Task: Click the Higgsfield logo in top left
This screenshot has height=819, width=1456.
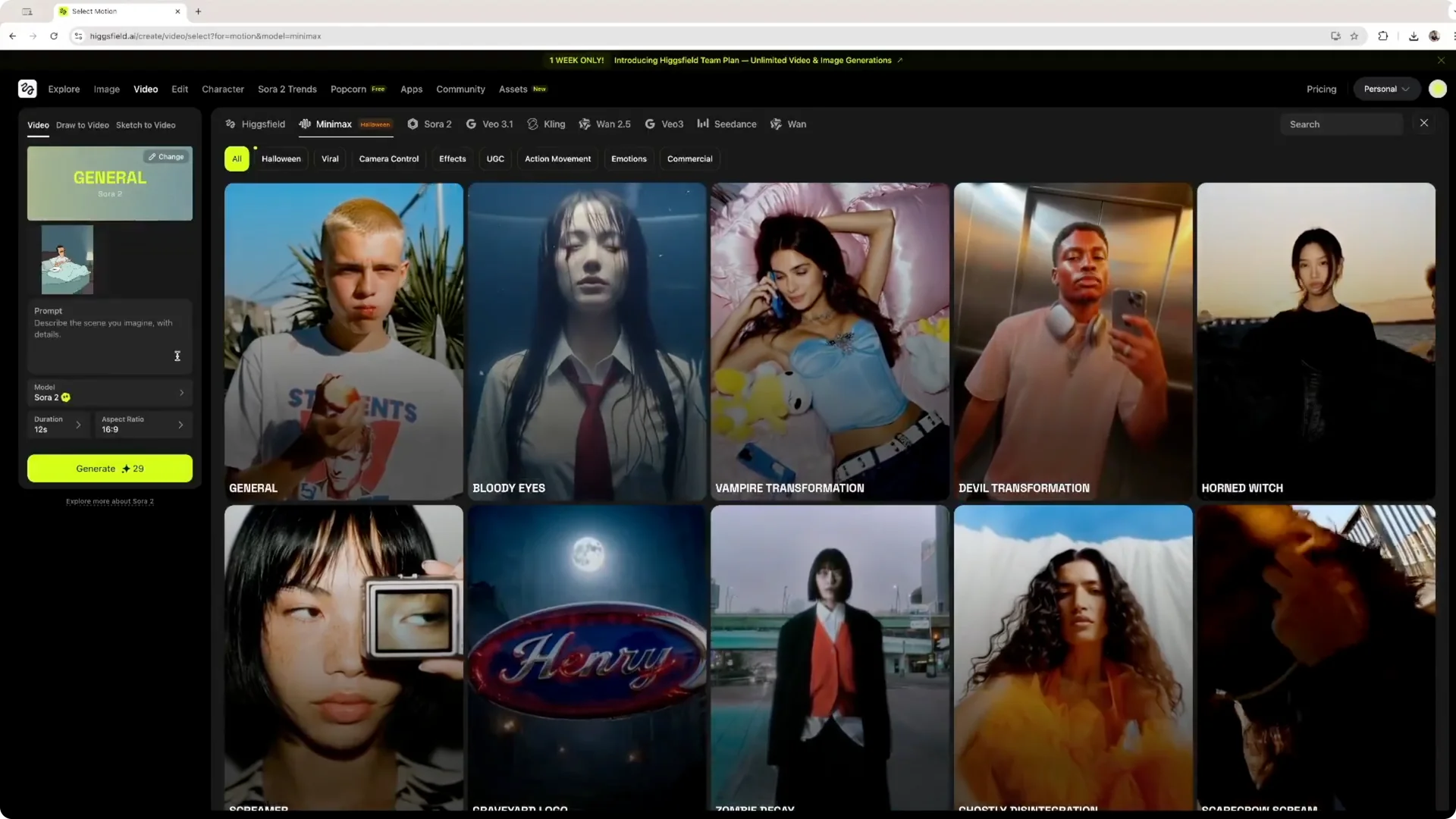Action: tap(28, 89)
